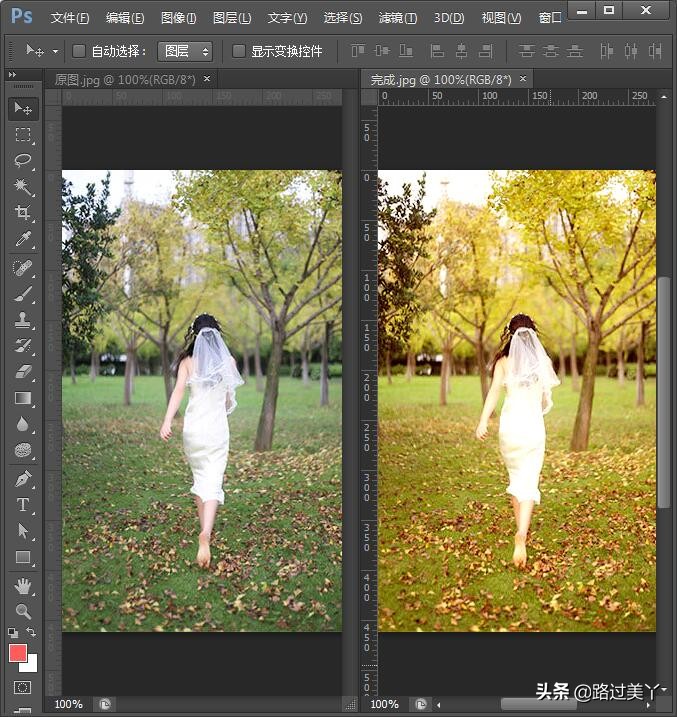This screenshot has height=717, width=677.
Task: Open the 滤镜(T) menu
Action: coord(398,18)
